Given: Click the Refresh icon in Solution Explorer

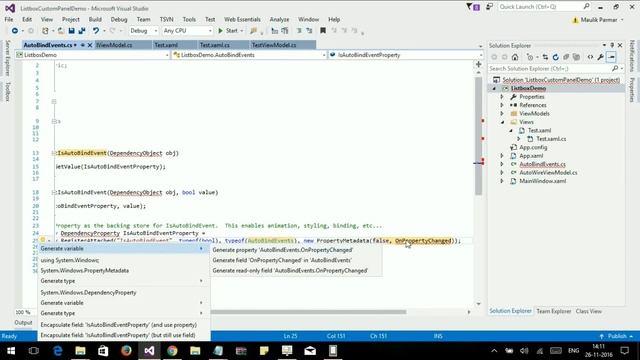Looking at the screenshot, I should 556,57.
